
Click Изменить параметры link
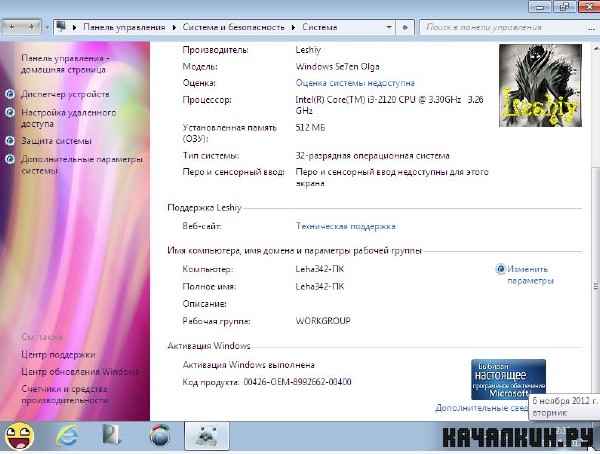(530, 275)
